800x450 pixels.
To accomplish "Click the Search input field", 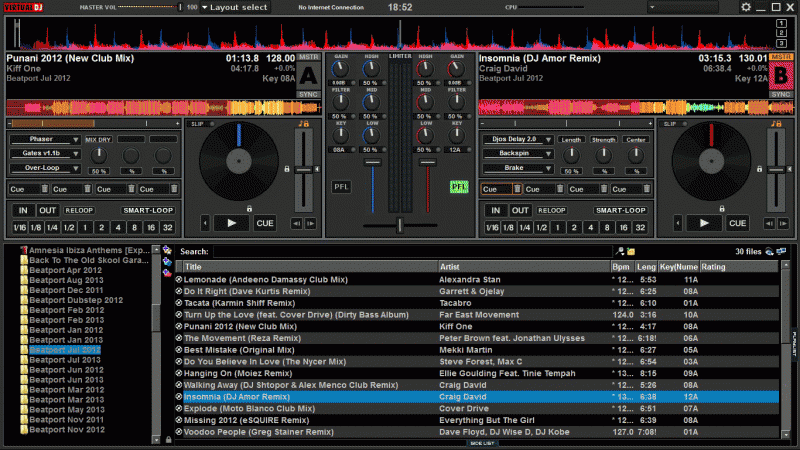I will coord(412,252).
